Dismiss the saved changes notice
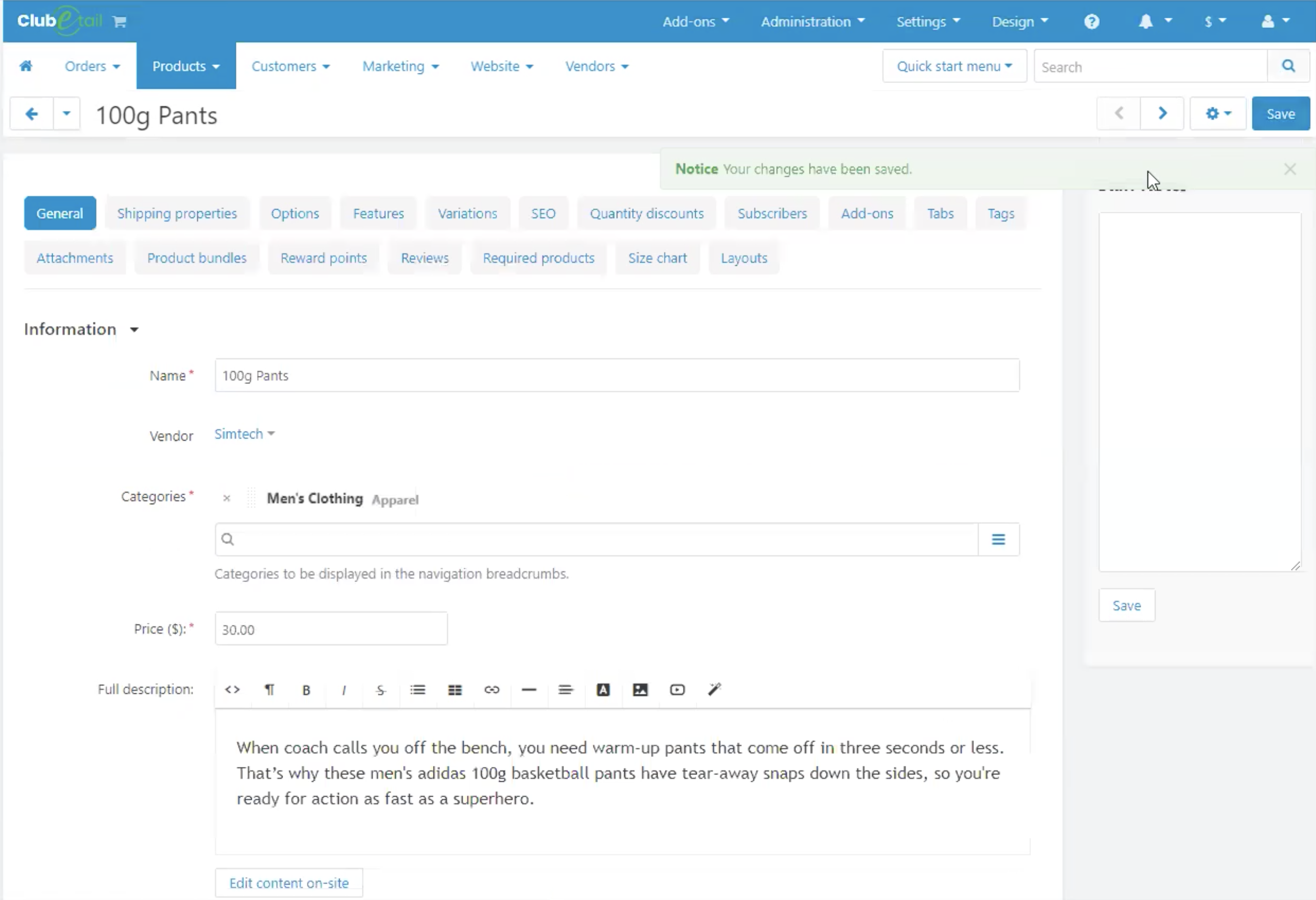The height and width of the screenshot is (900, 1316). click(1290, 169)
